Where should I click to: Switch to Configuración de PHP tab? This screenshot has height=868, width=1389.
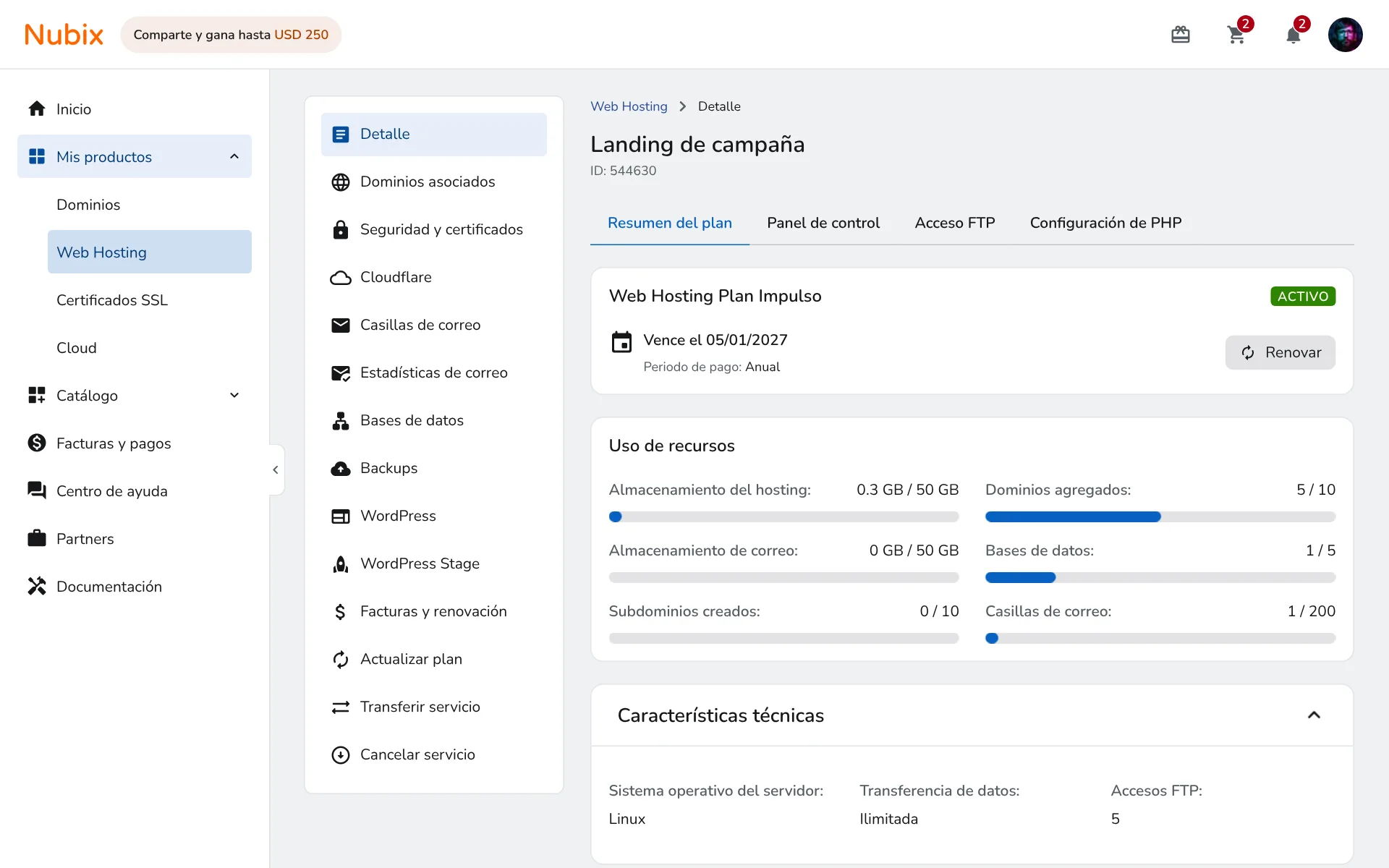pyautogui.click(x=1105, y=223)
